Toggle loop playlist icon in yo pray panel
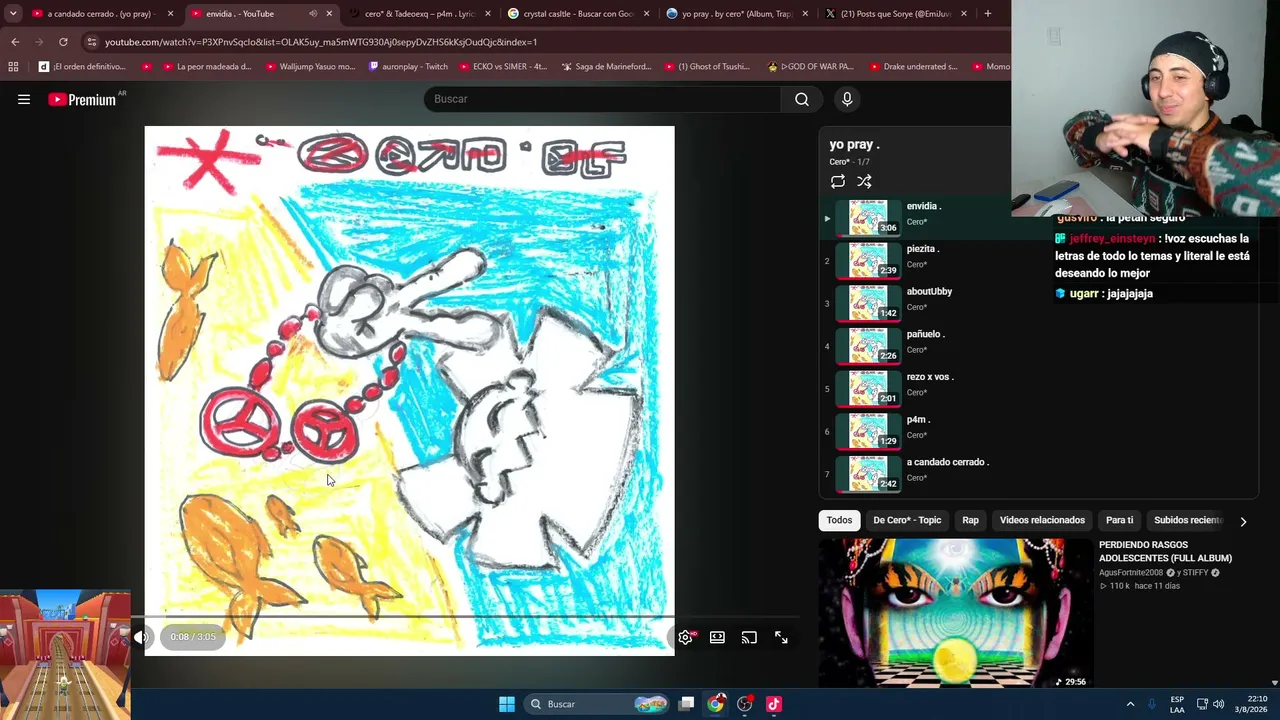Image resolution: width=1280 pixels, height=720 pixels. [838, 181]
